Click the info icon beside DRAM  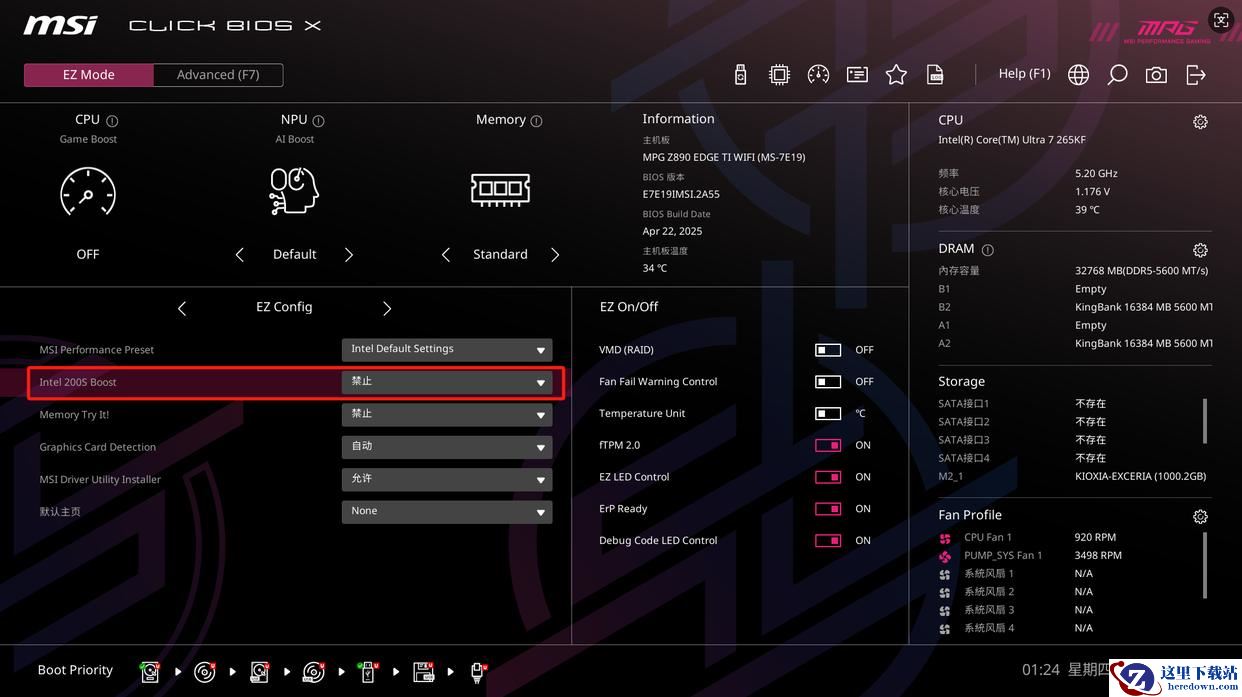(988, 250)
